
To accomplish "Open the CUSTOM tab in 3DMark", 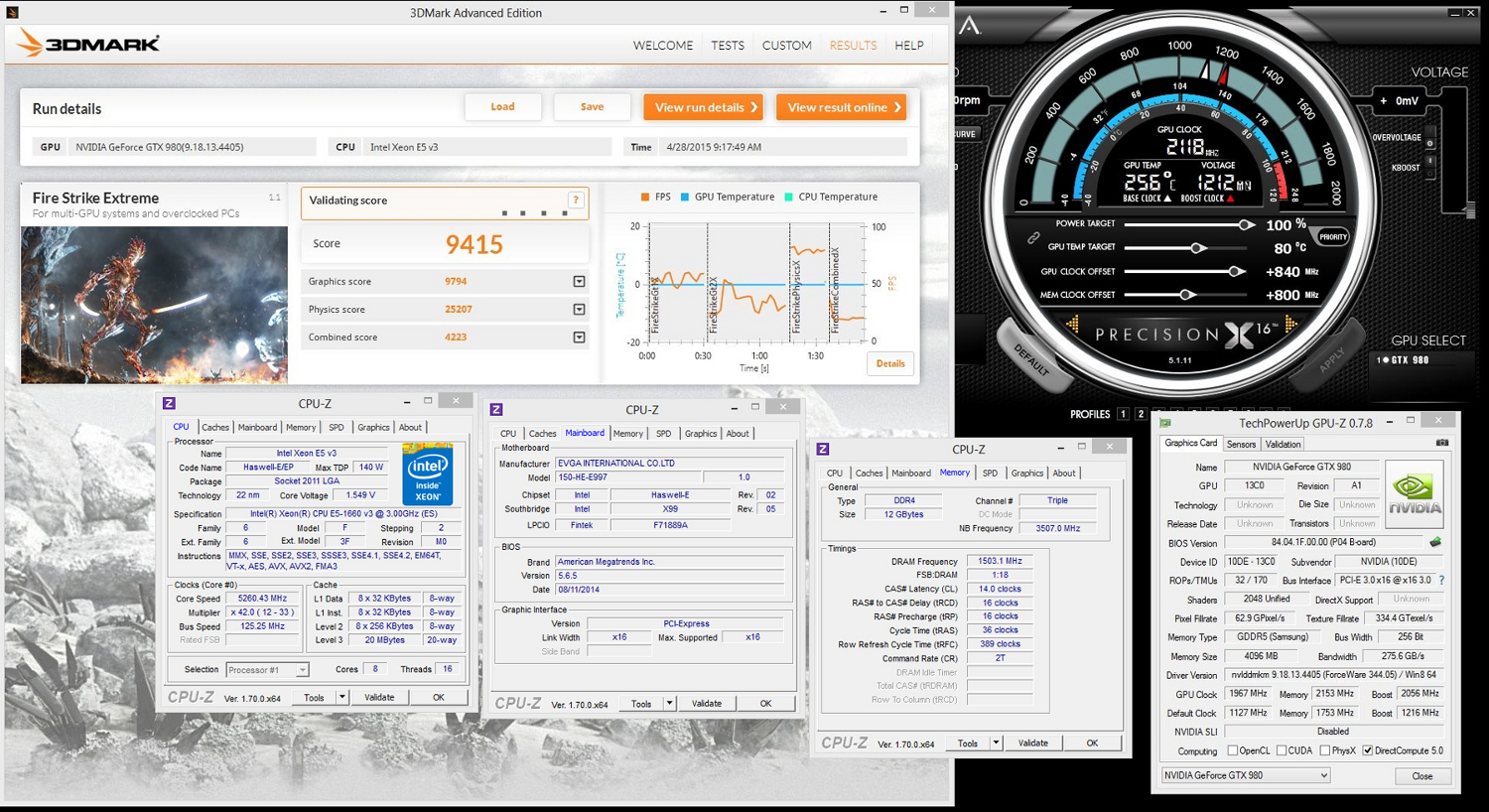I will (x=786, y=46).
